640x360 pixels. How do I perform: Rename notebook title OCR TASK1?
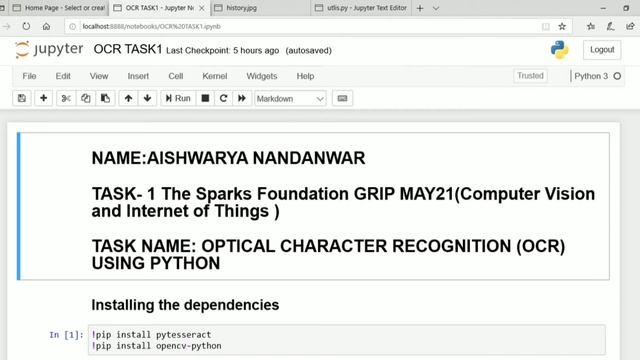click(x=128, y=49)
